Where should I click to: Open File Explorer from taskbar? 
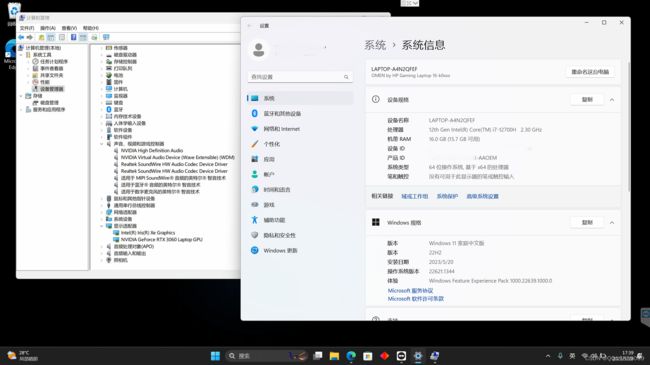pyautogui.click(x=334, y=356)
